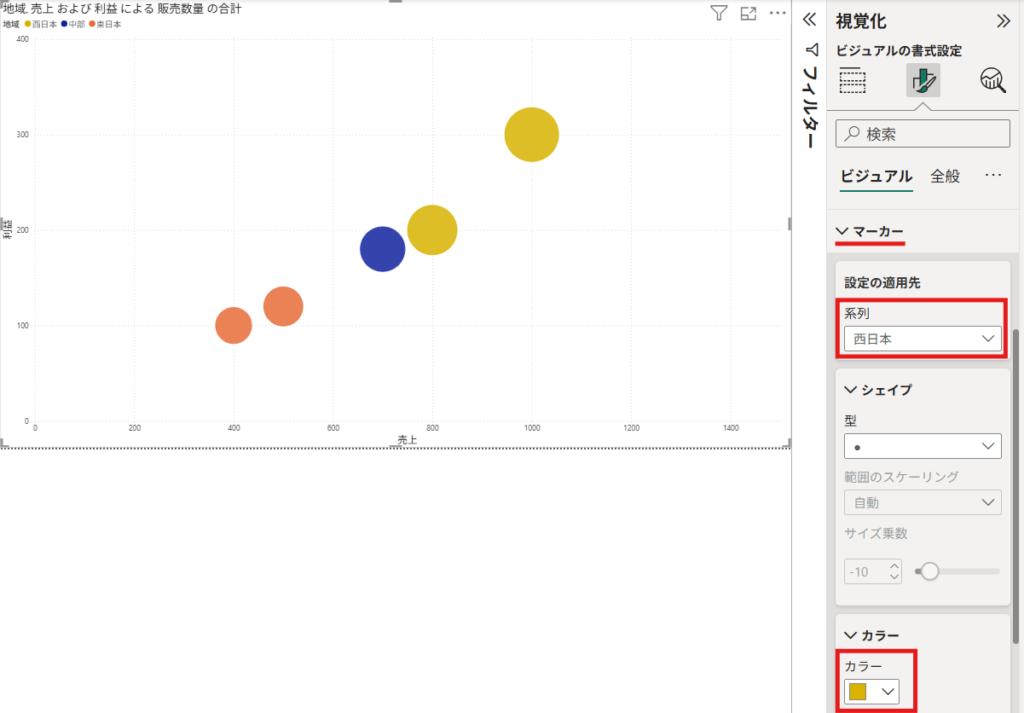The image size is (1024, 713).
Task: Open the 系列 dropdown showing 西日本
Action: (921, 339)
